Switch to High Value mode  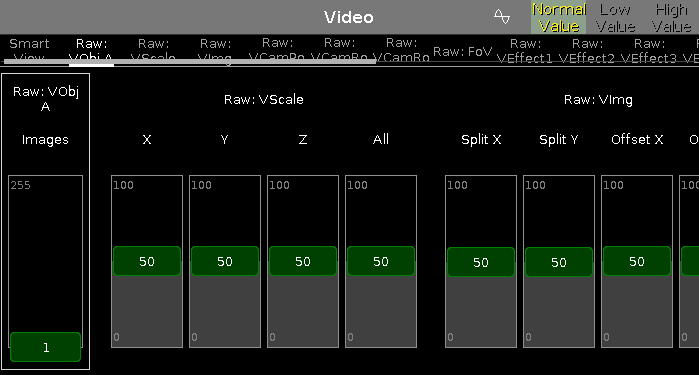671,17
